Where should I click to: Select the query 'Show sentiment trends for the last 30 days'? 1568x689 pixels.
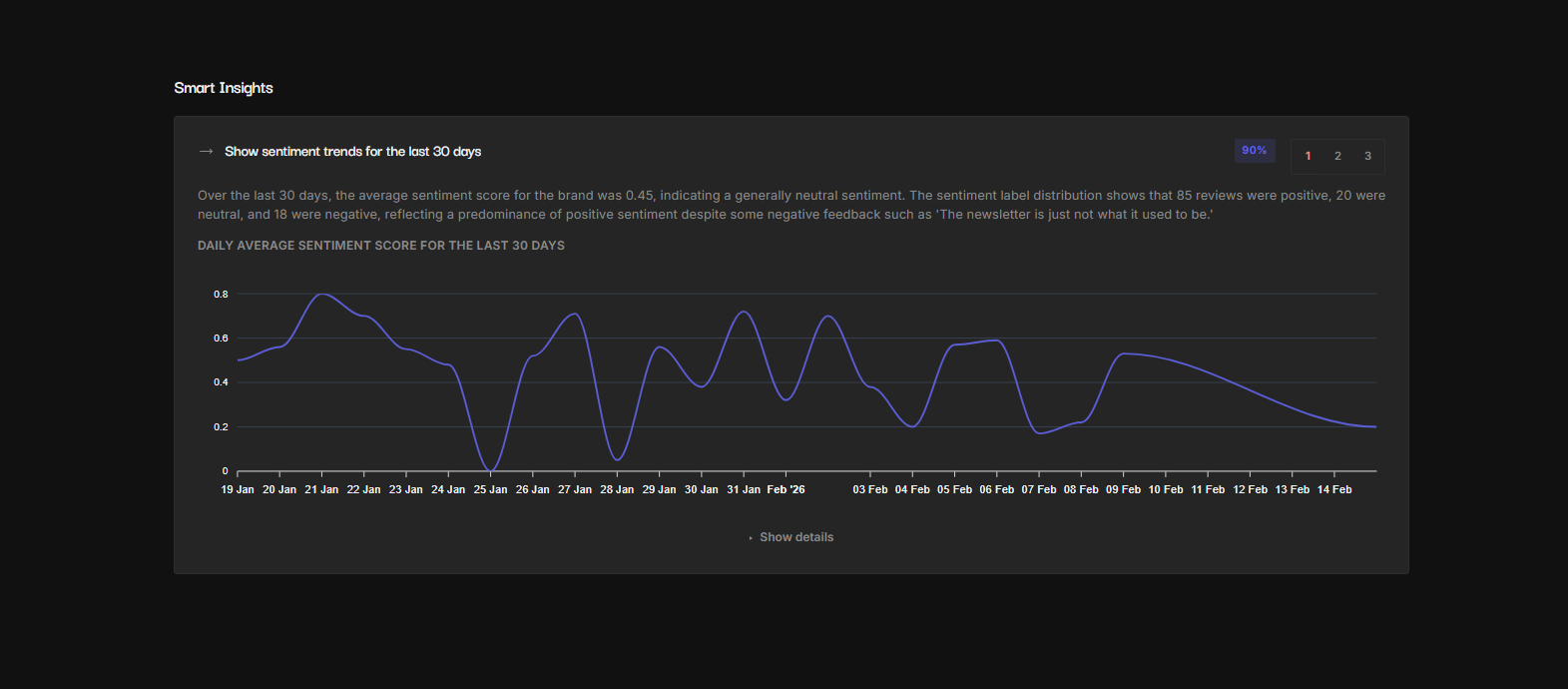tap(352, 152)
